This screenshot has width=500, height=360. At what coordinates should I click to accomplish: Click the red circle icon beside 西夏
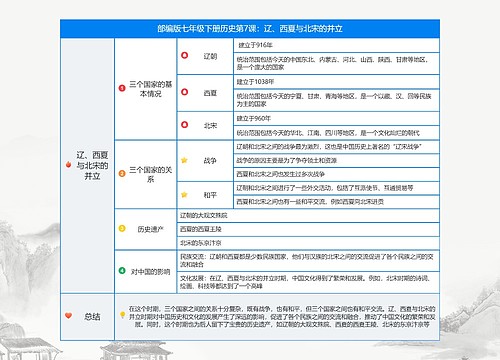pos(184,92)
